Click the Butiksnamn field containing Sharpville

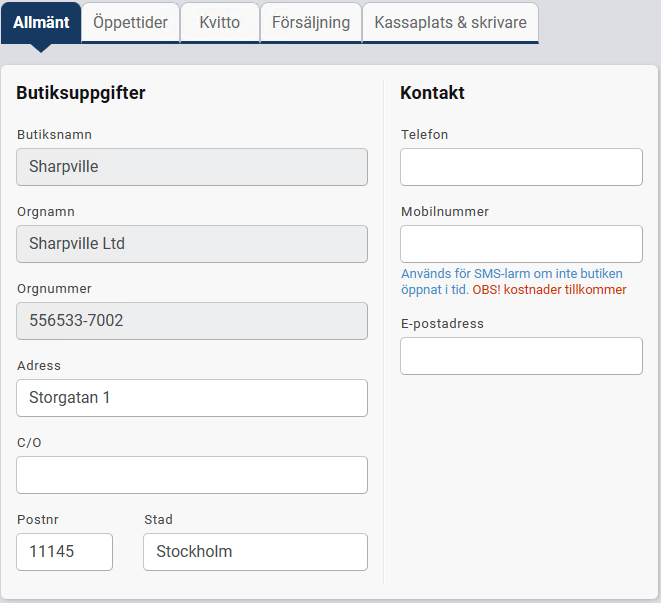pyautogui.click(x=192, y=167)
